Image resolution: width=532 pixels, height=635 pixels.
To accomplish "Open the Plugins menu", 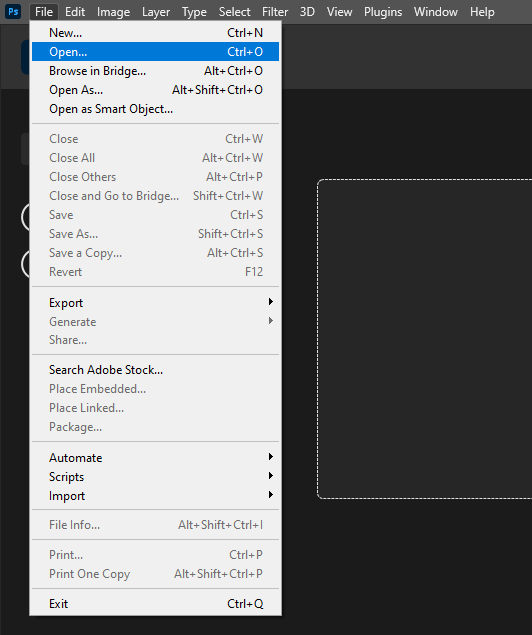I will coord(383,12).
